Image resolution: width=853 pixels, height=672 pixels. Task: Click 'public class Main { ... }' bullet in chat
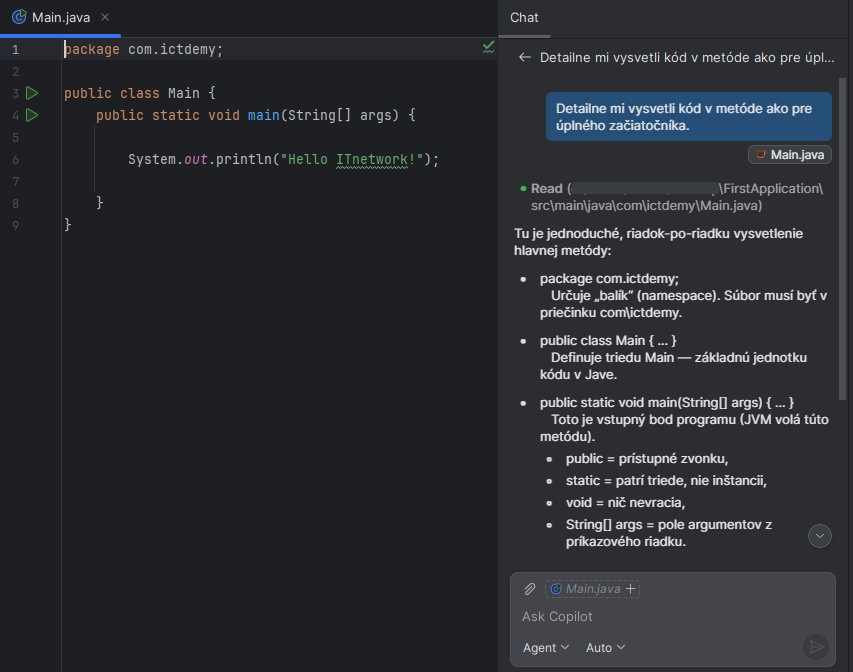click(608, 341)
